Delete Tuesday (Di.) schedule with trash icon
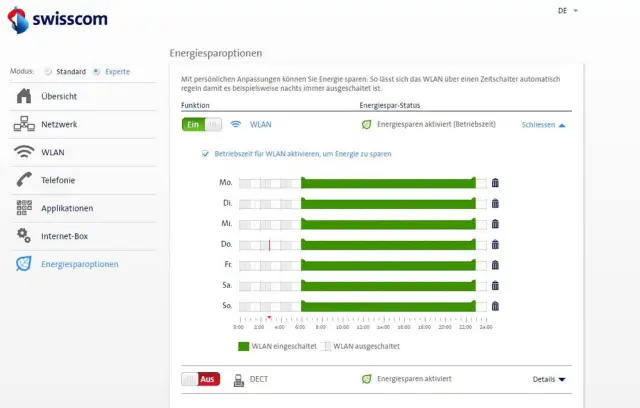 495,203
